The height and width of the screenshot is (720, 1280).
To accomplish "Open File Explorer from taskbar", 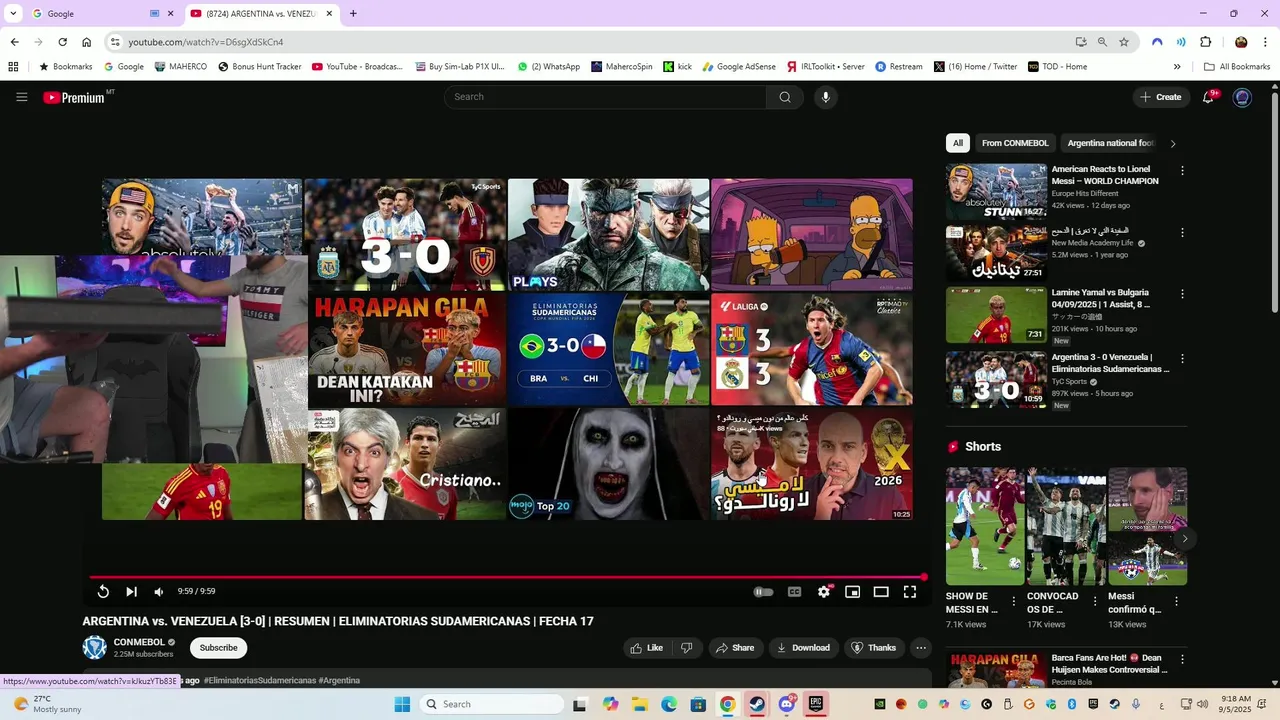I will 640,704.
